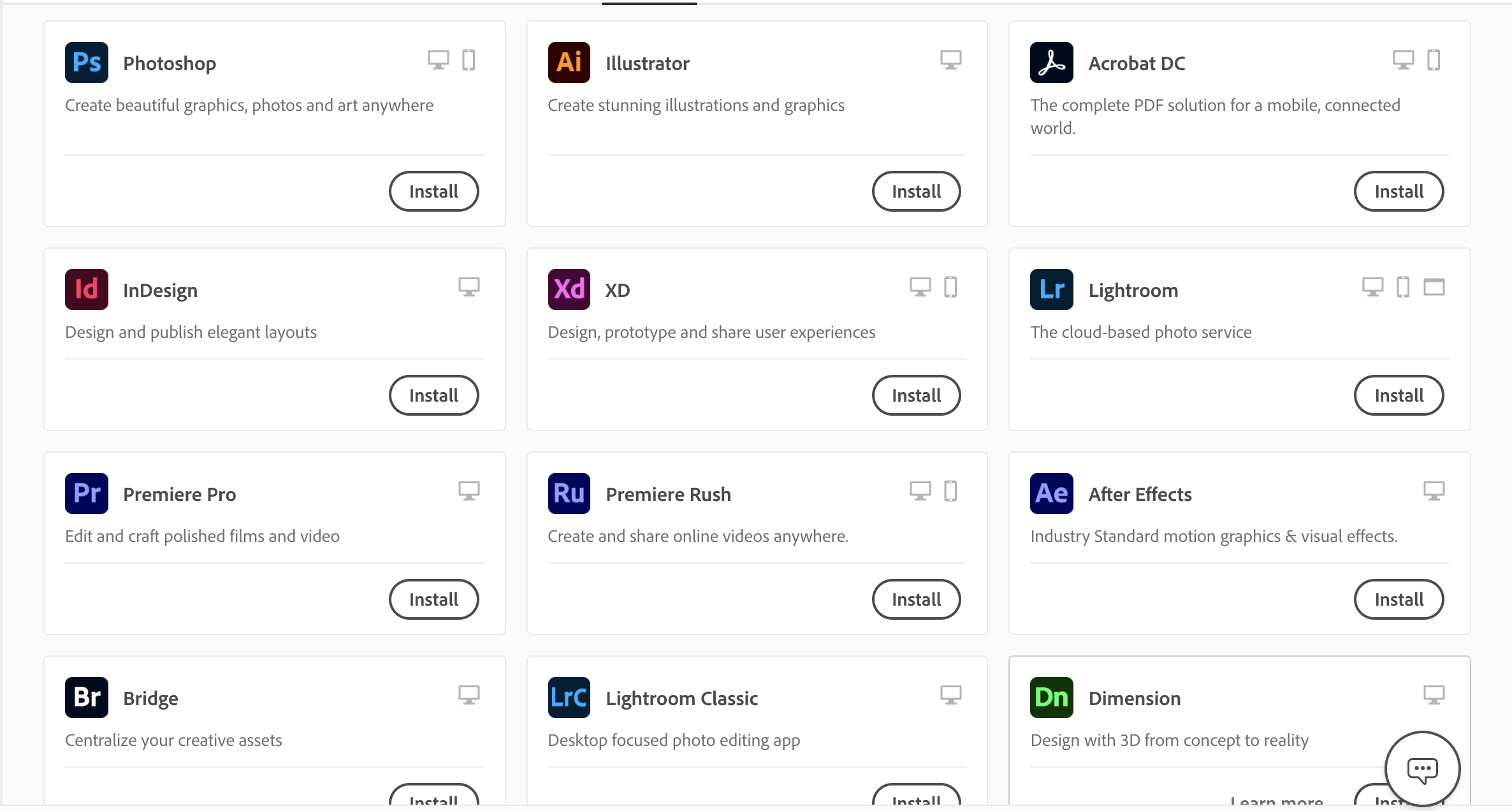Click the XD app icon
This screenshot has width=1512, height=811.
pyautogui.click(x=569, y=289)
